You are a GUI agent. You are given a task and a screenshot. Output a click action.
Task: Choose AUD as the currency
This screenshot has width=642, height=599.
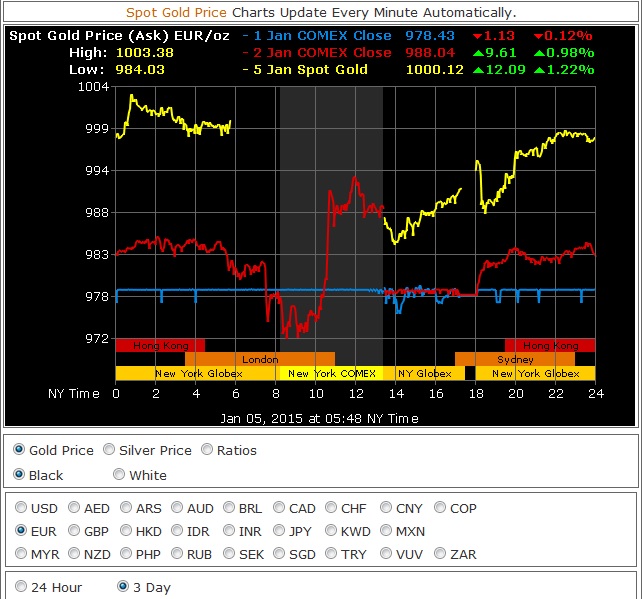click(179, 508)
